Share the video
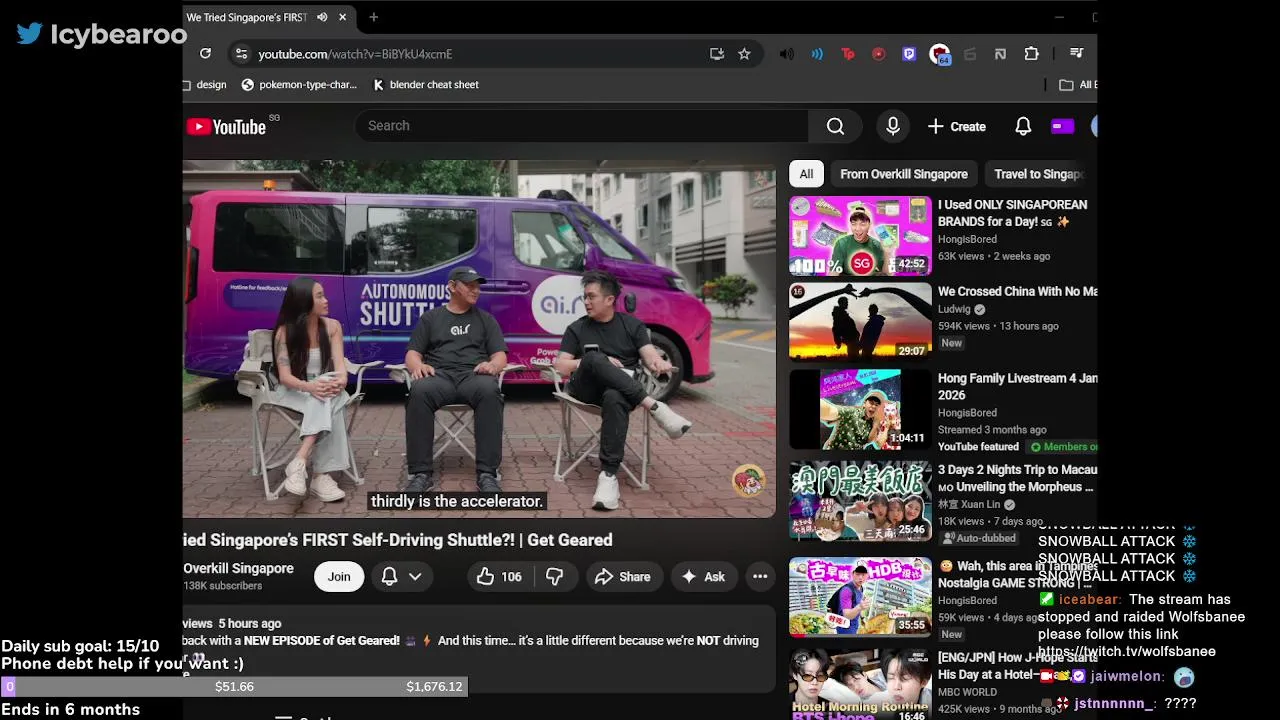The image size is (1280, 720). coord(622,576)
